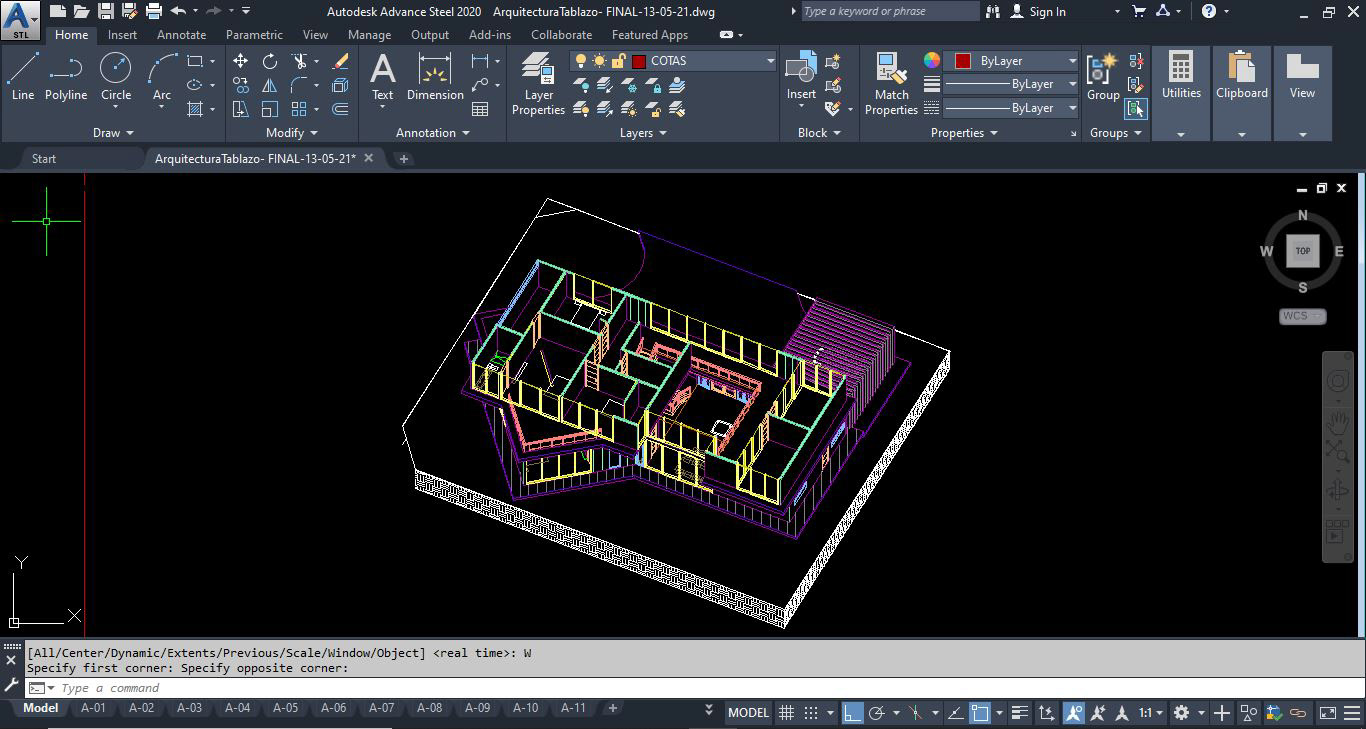
Task: Open the A-05 layout tab
Action: point(285,708)
